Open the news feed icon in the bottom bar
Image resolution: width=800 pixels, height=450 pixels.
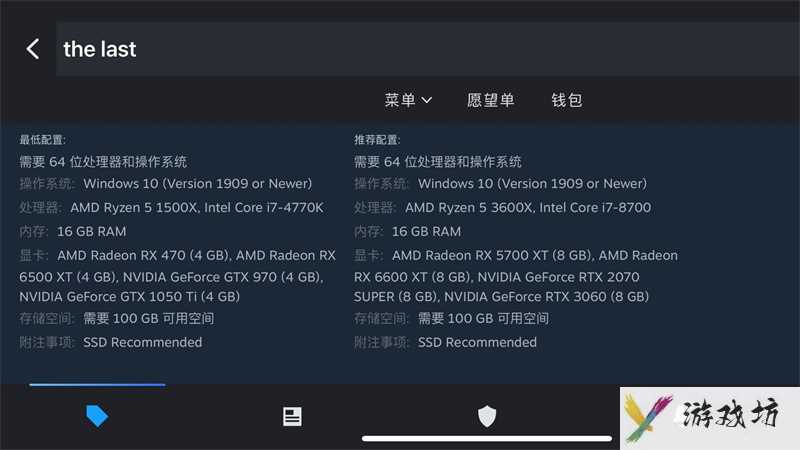click(292, 416)
